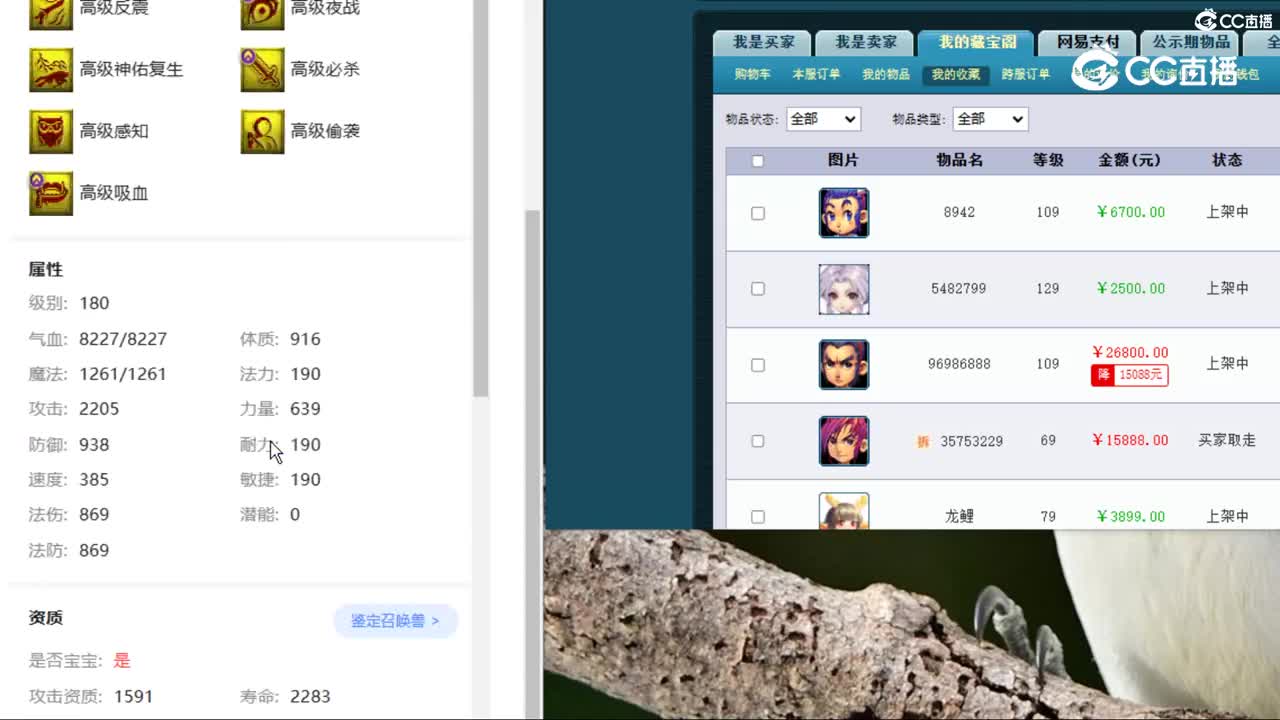Image resolution: width=1280 pixels, height=720 pixels.
Task: Select the 高级偷袭 skill icon
Action: point(262,132)
